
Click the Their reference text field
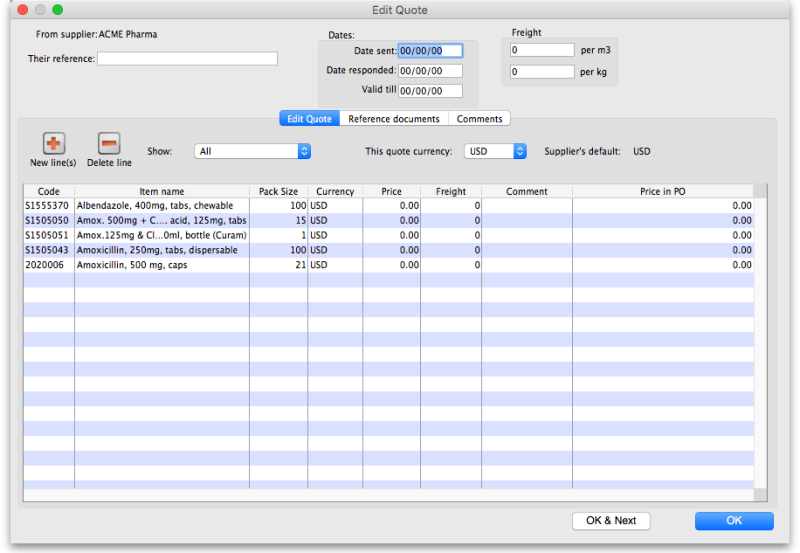[187, 59]
